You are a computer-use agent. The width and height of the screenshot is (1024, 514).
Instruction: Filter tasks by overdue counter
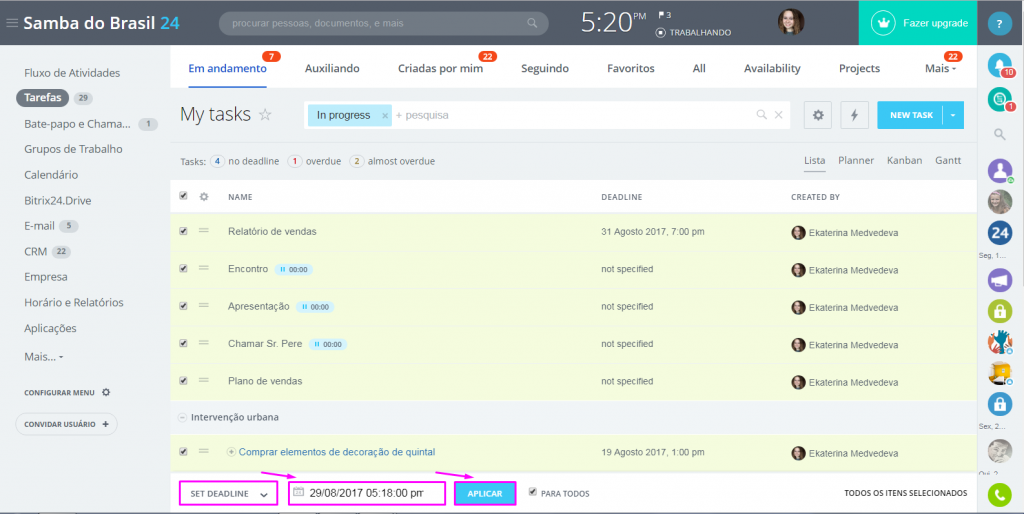click(x=315, y=161)
